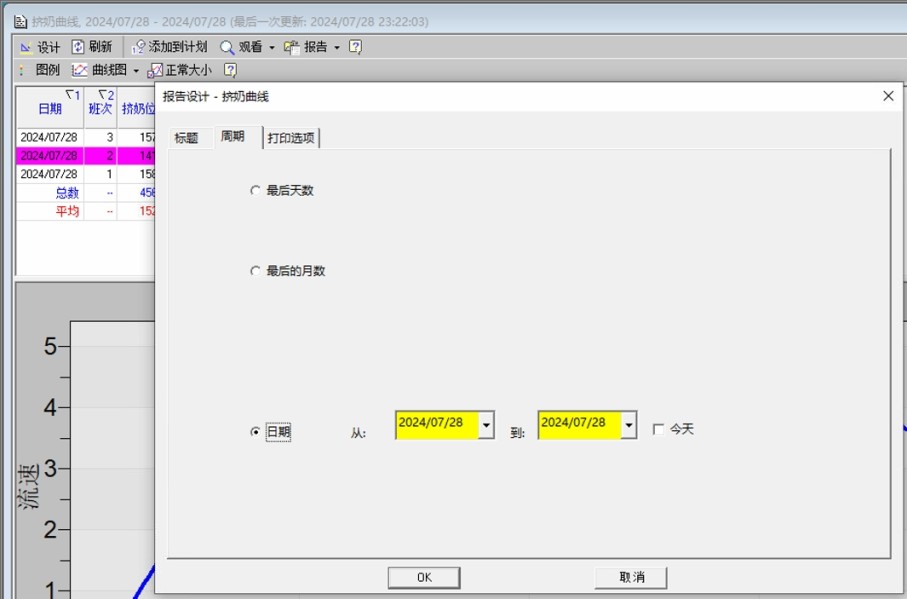
Task: Open the 从 start date dropdown arrow
Action: (x=486, y=425)
